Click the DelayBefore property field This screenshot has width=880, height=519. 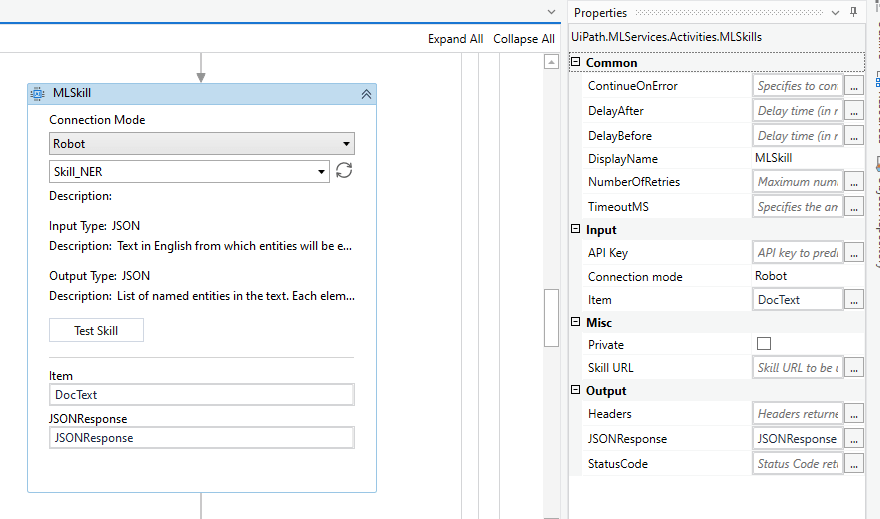point(798,136)
